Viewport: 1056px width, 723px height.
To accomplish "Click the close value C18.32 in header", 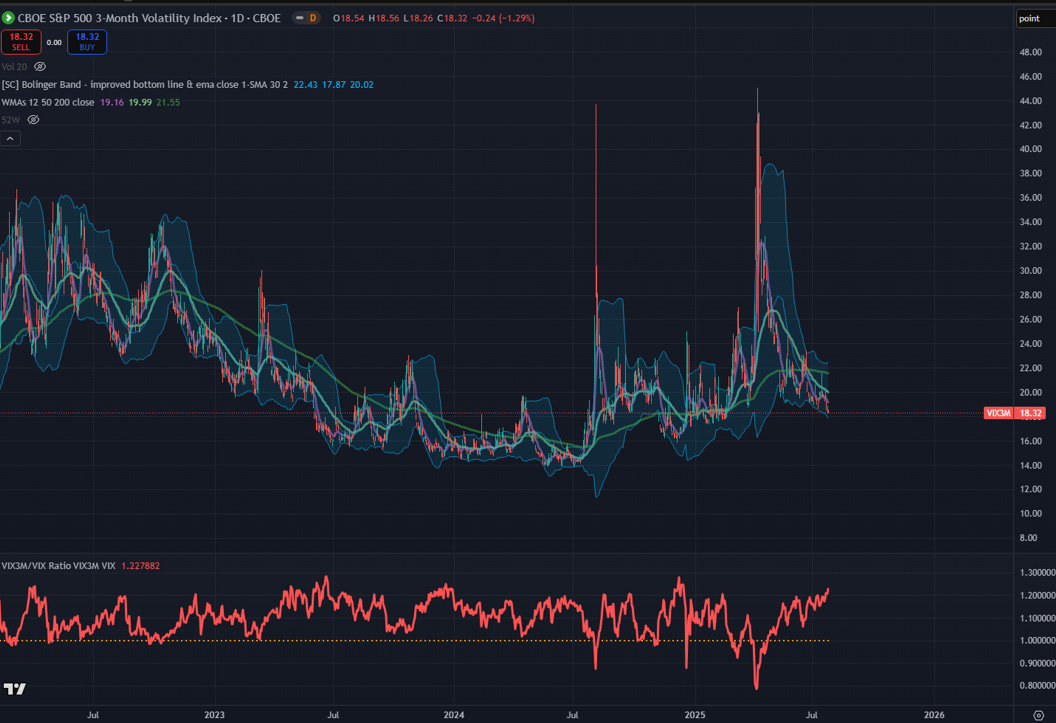I will 452,18.
